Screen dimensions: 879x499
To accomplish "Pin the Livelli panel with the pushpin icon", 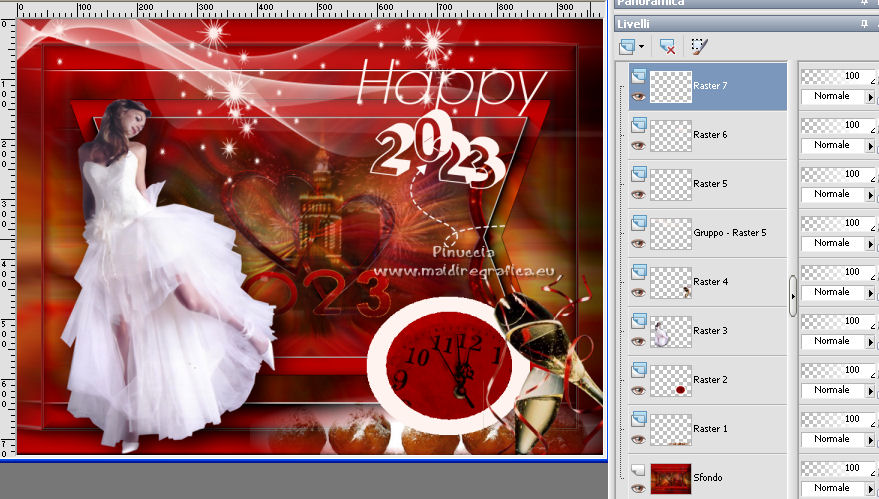I will [864, 24].
